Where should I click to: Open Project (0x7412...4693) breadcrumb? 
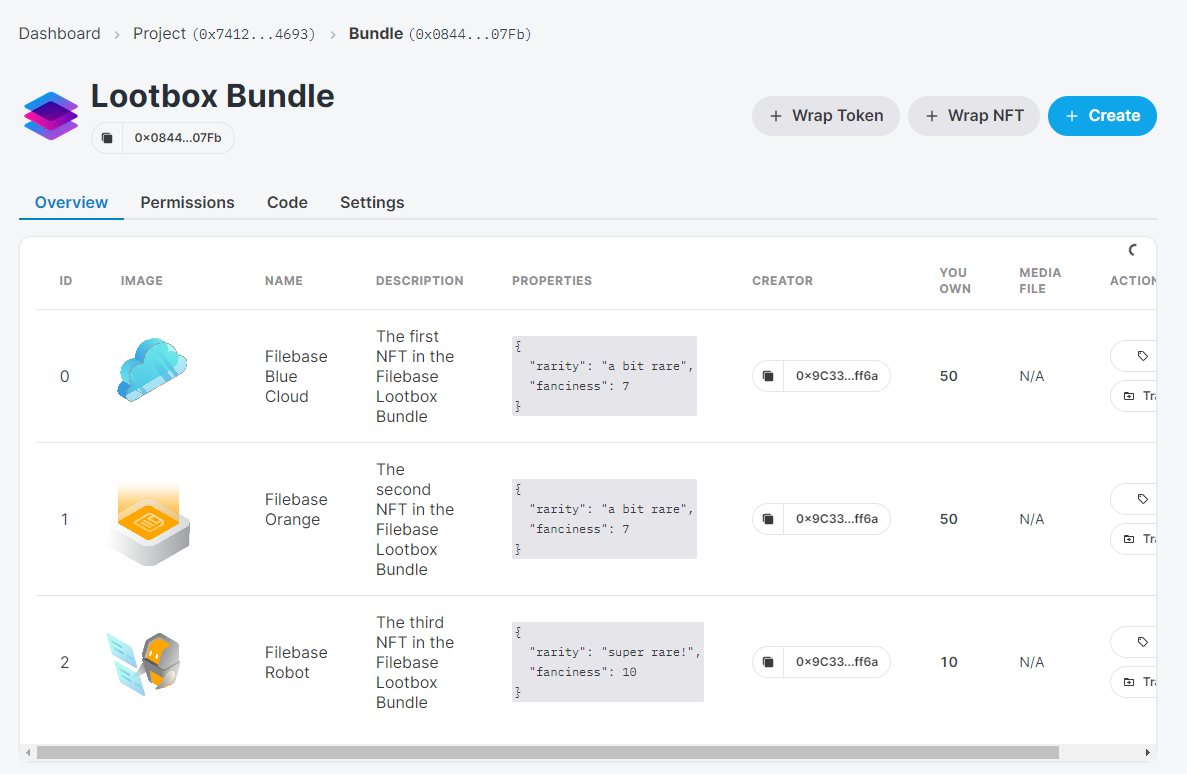[x=224, y=33]
